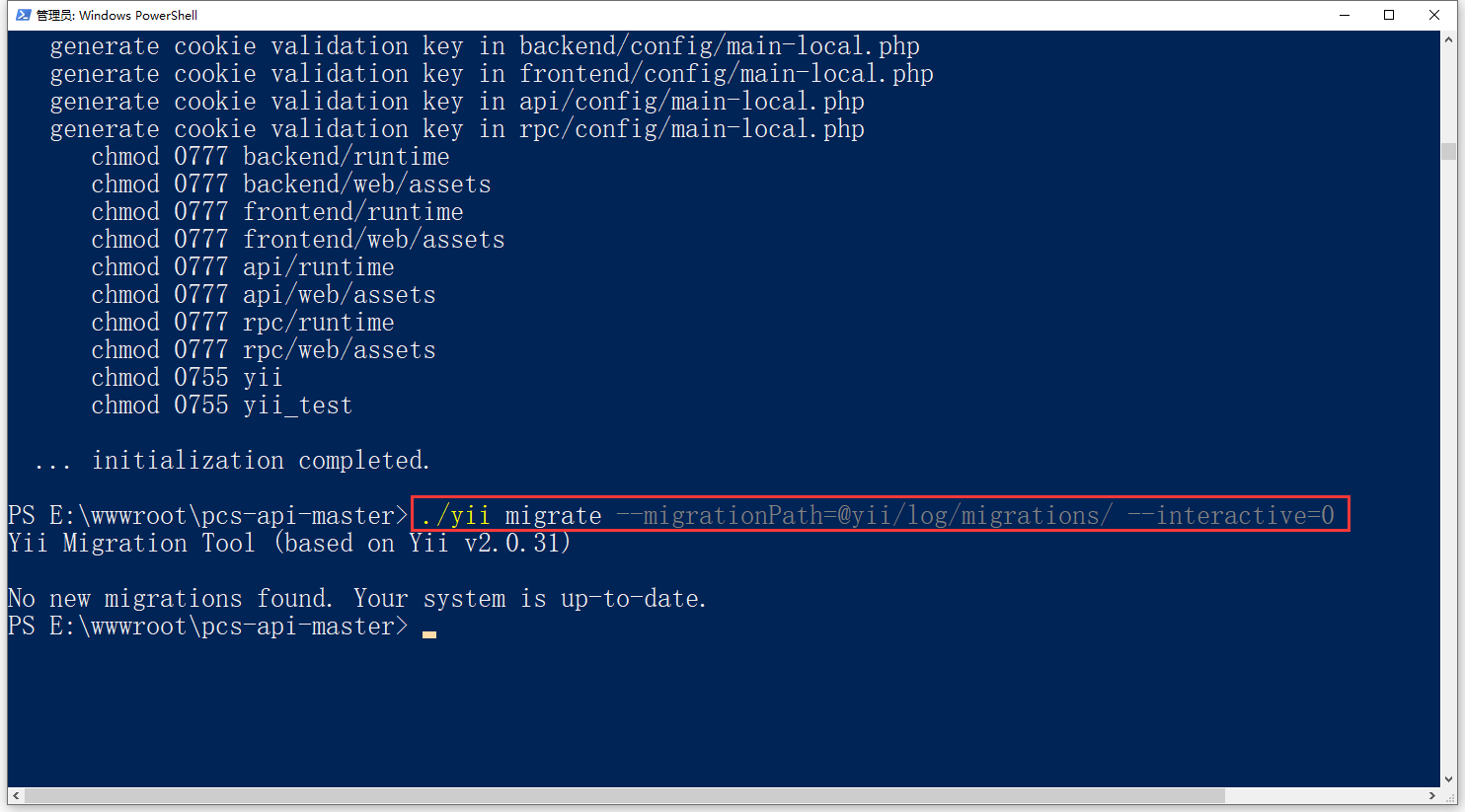Click the backend/config/main-local.php line

[485, 46]
